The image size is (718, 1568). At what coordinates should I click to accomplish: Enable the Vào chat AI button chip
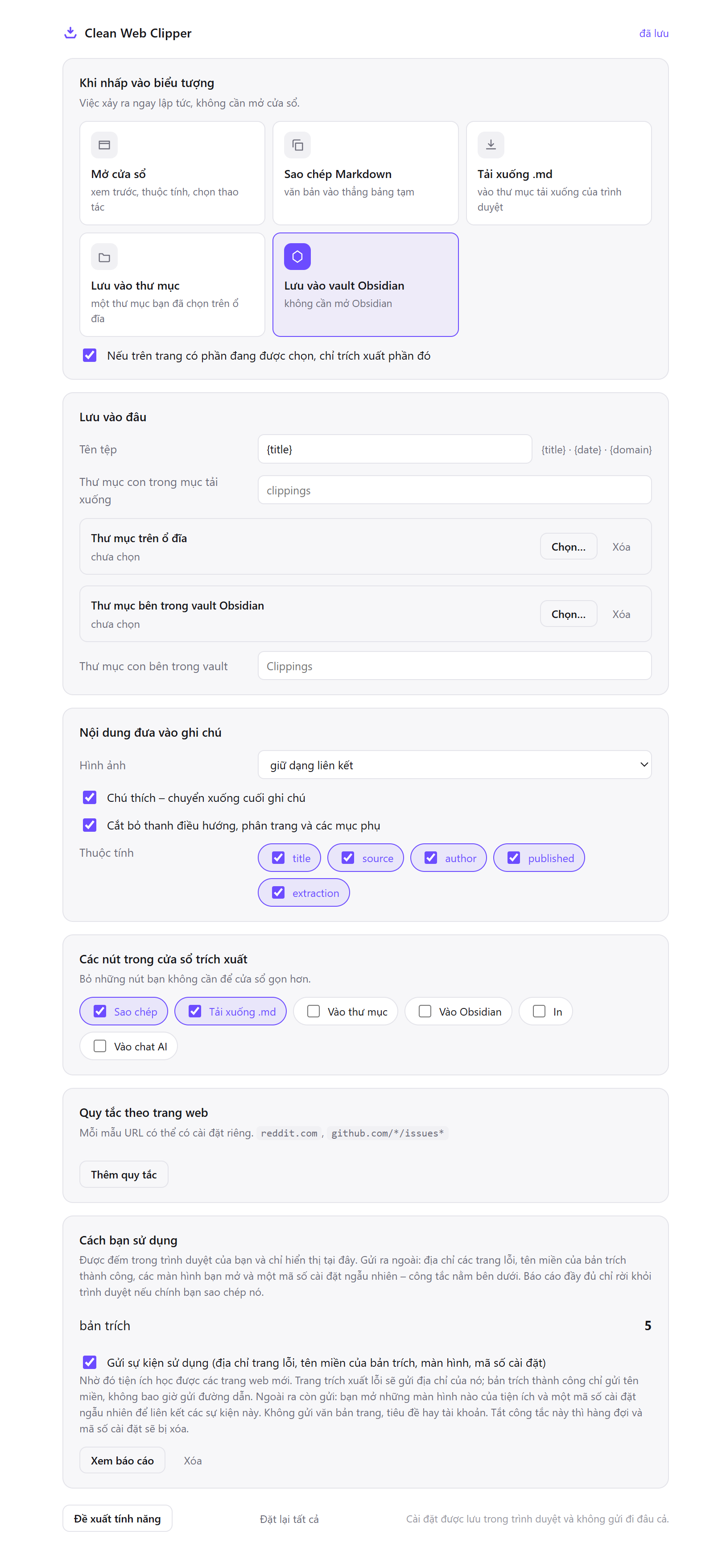[128, 1046]
